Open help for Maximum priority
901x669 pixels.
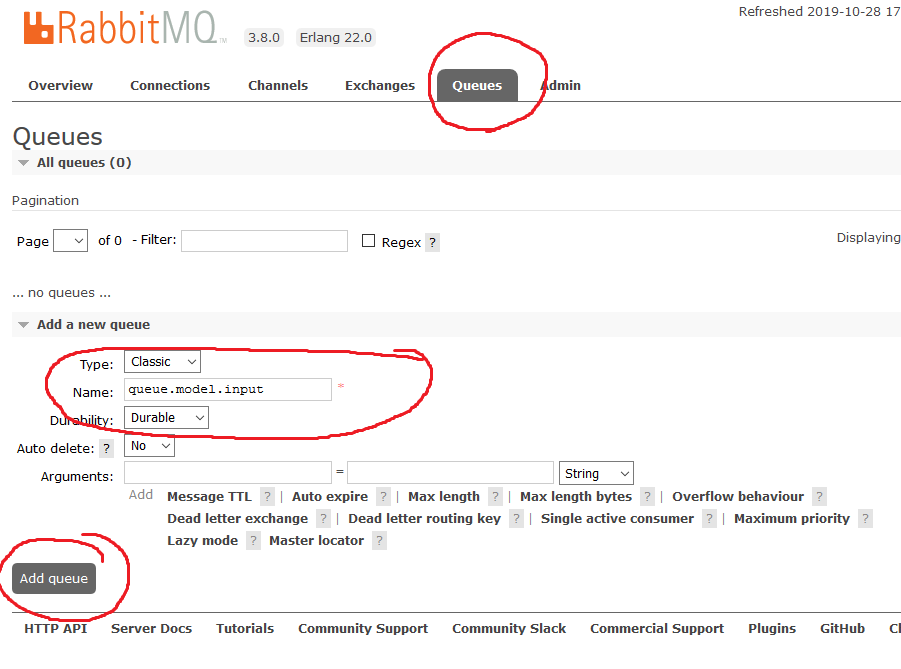(x=865, y=519)
